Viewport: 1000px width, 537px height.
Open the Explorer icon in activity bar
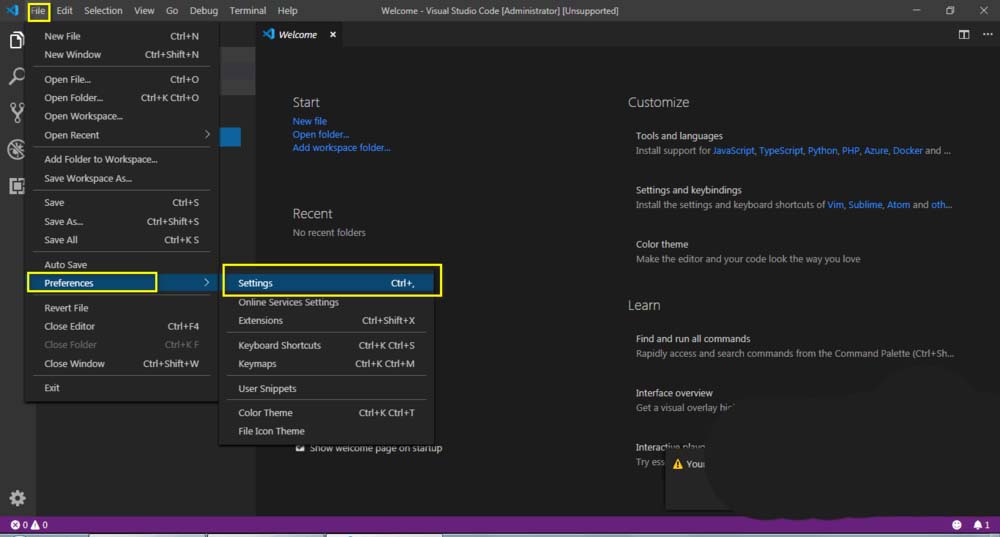click(x=16, y=41)
